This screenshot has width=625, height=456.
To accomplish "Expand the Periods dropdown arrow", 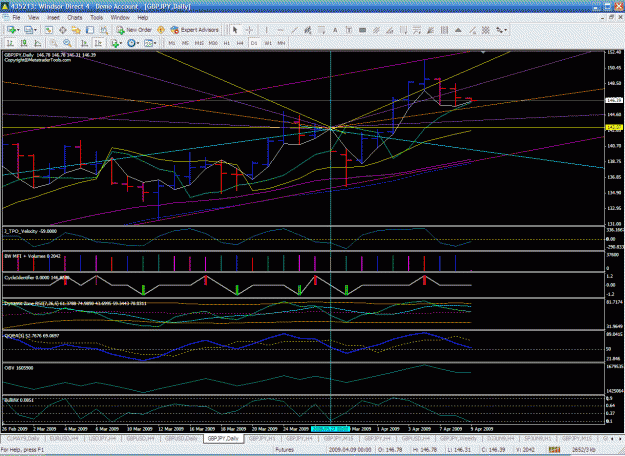I will (138, 43).
